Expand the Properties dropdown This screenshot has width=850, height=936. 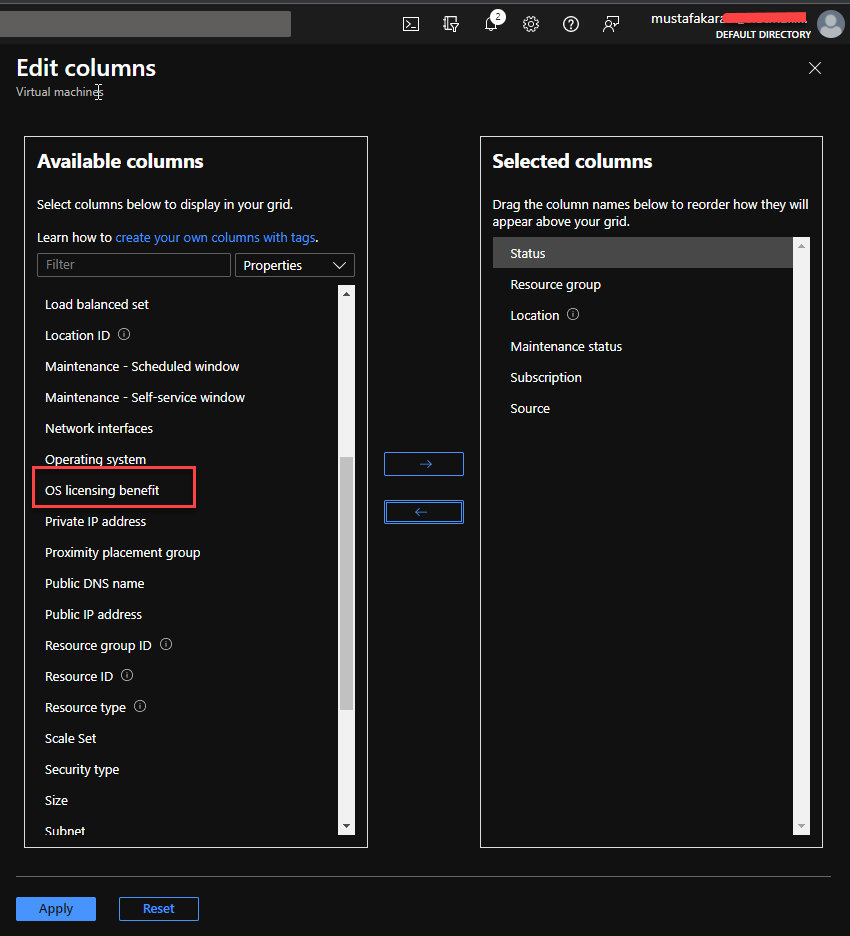pos(294,265)
